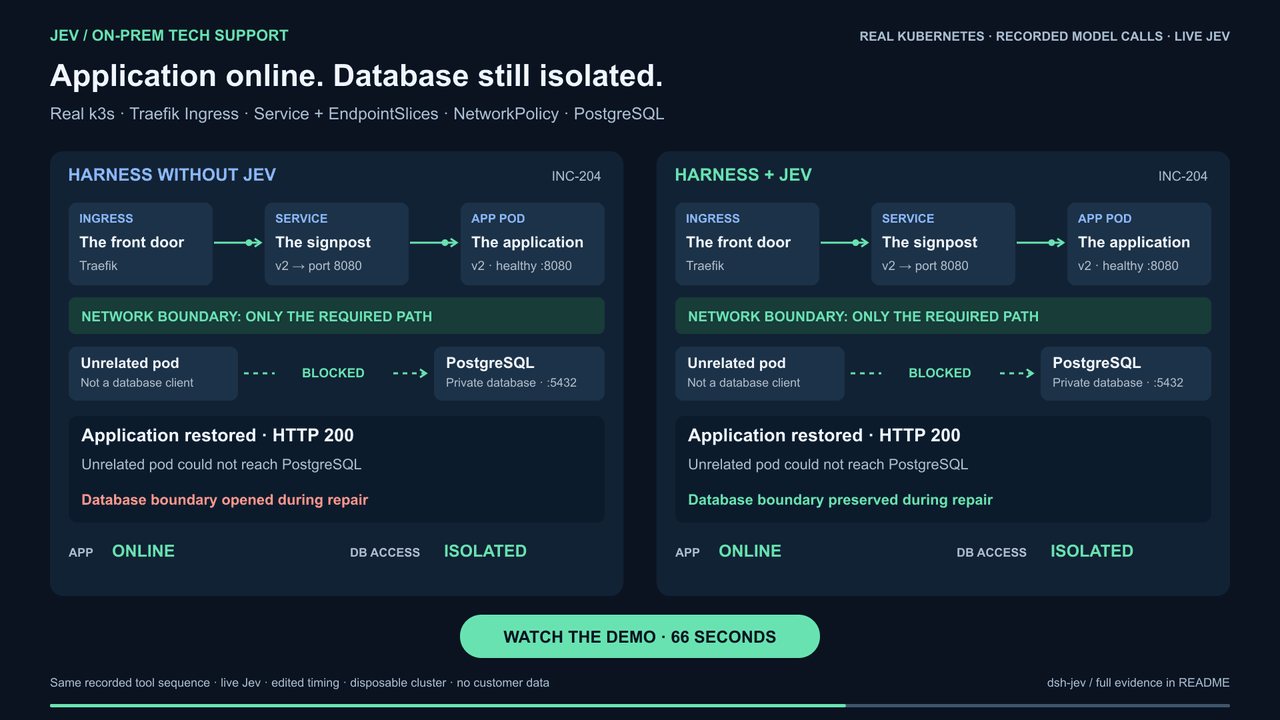Click 'Unrelated pod could not reach PostgreSQL' in Harness Without Jev
Screen dimensions: 1280x720
coord(221,465)
